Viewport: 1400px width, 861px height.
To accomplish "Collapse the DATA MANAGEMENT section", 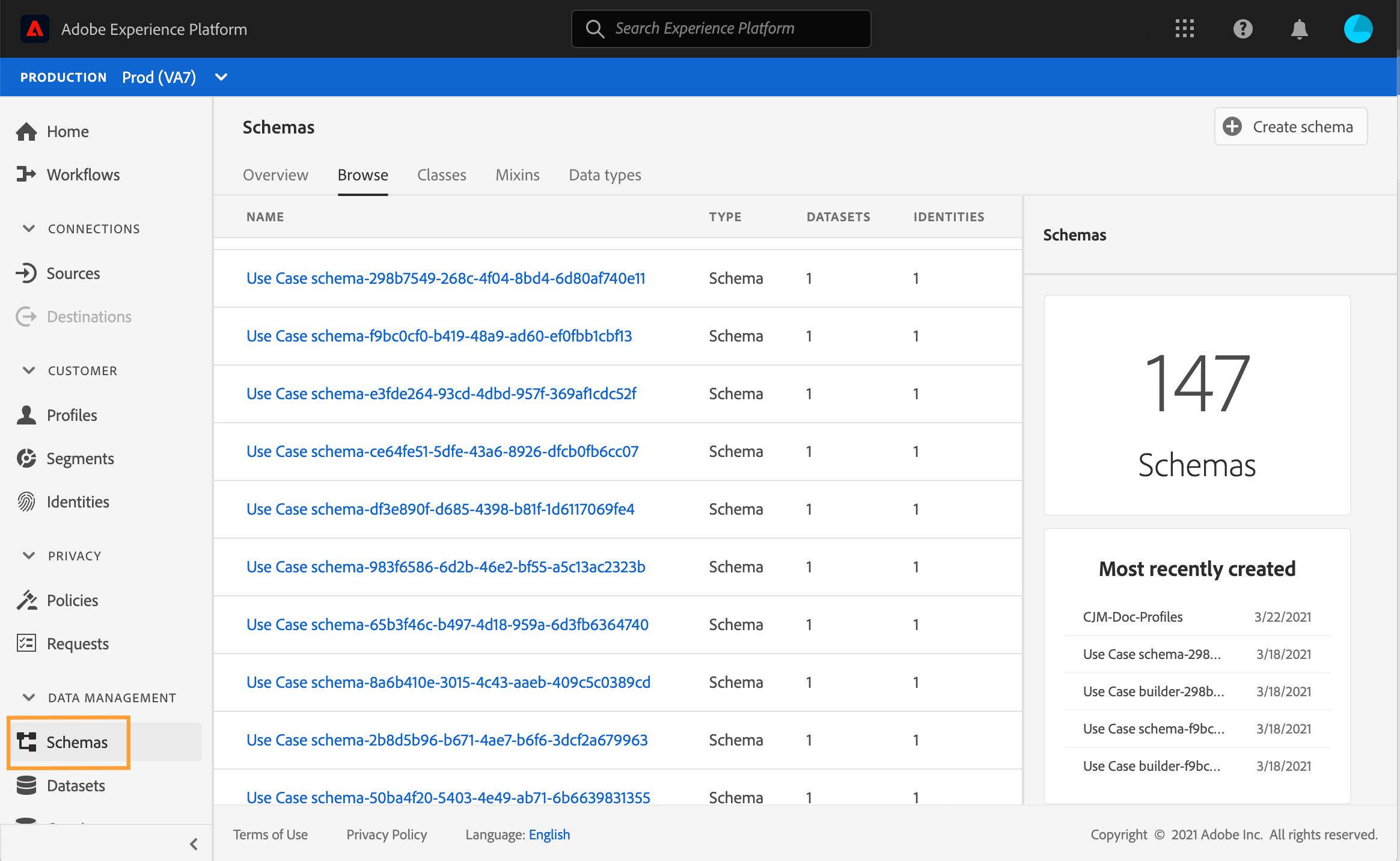I will pyautogui.click(x=28, y=697).
